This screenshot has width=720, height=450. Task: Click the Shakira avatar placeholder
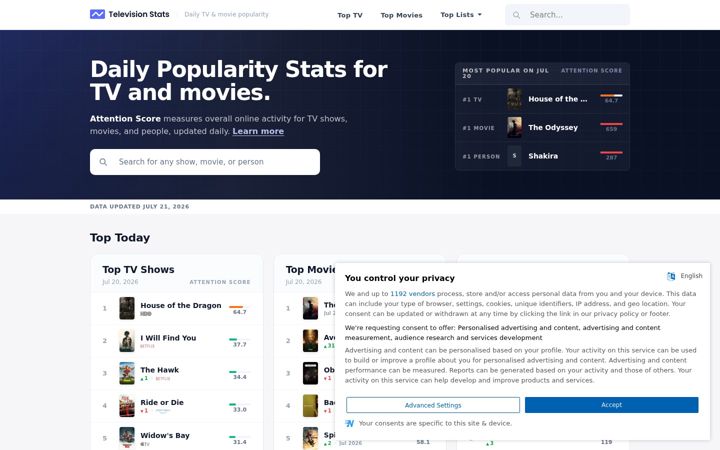(x=514, y=156)
